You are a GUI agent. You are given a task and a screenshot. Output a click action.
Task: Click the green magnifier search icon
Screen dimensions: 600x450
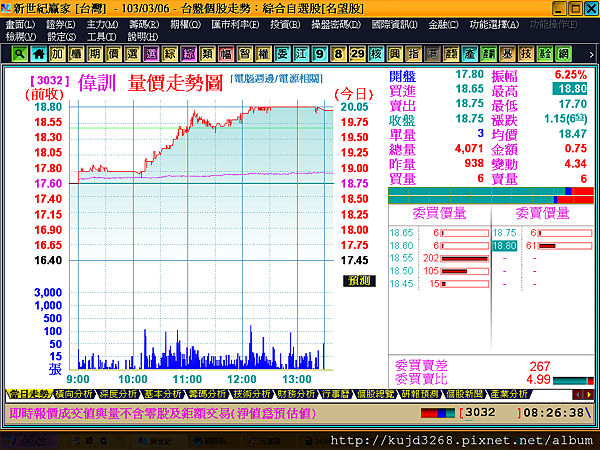click(x=20, y=54)
